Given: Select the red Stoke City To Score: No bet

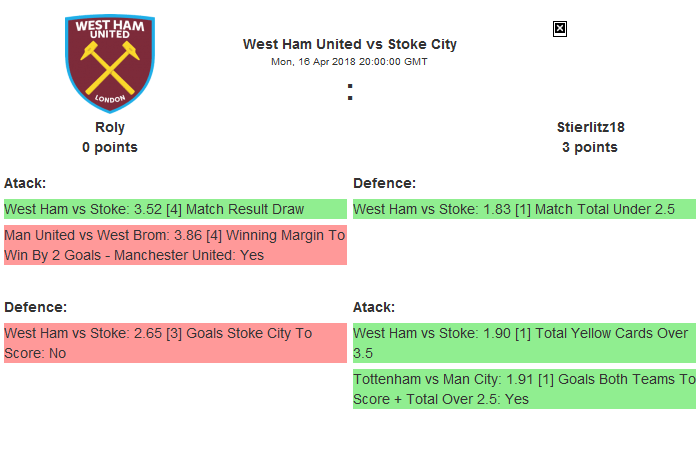Looking at the screenshot, I should (175, 342).
